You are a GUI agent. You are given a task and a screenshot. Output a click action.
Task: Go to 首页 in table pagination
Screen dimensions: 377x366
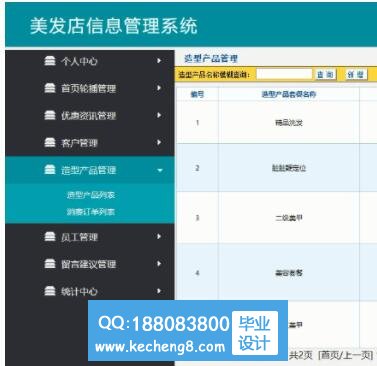pos(329,355)
